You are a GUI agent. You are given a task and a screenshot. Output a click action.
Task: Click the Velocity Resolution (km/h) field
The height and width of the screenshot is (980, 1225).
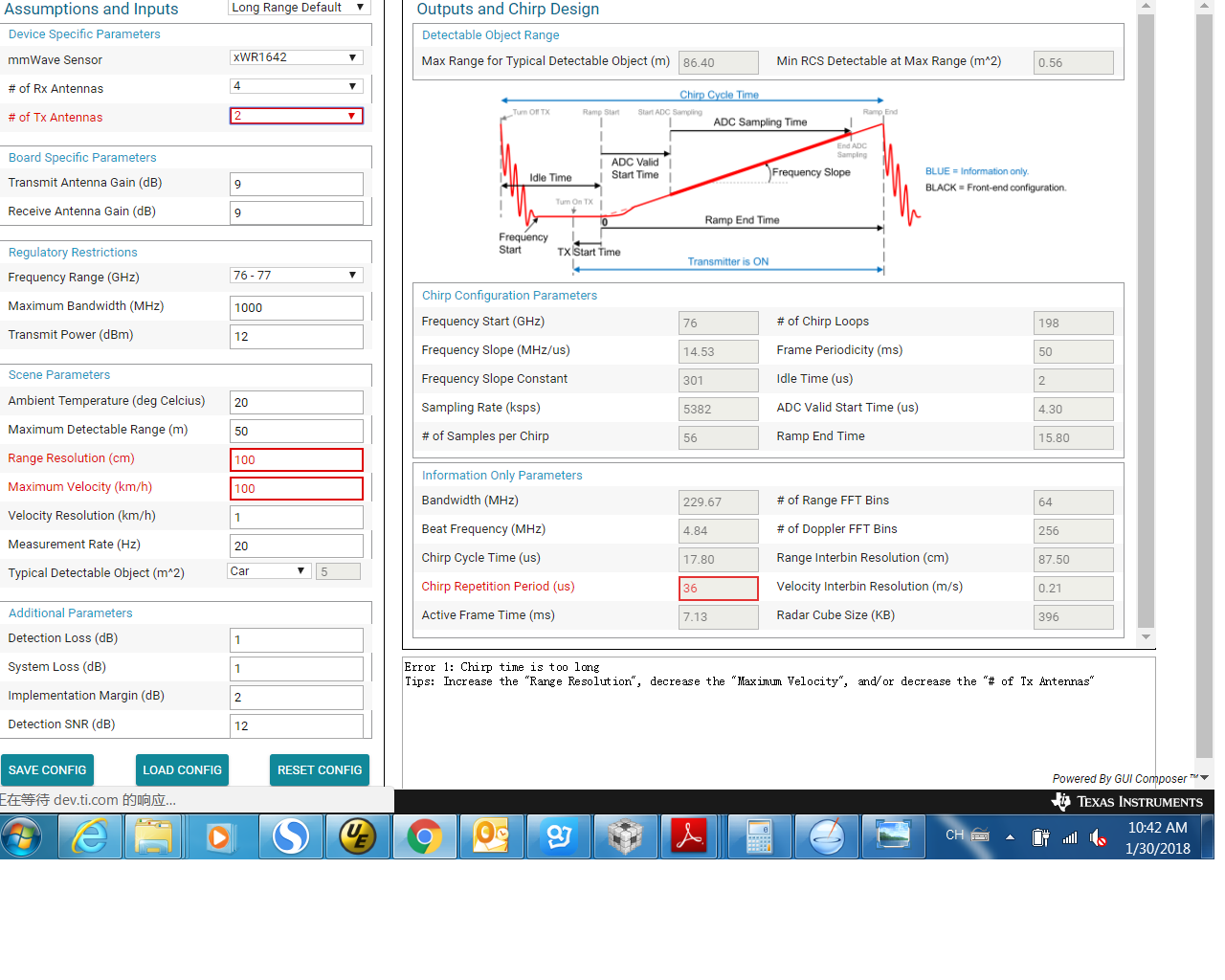point(297,517)
